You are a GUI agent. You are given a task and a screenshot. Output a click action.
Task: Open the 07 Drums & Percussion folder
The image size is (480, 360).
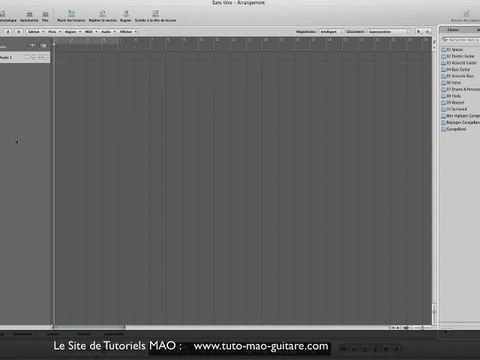[460, 89]
